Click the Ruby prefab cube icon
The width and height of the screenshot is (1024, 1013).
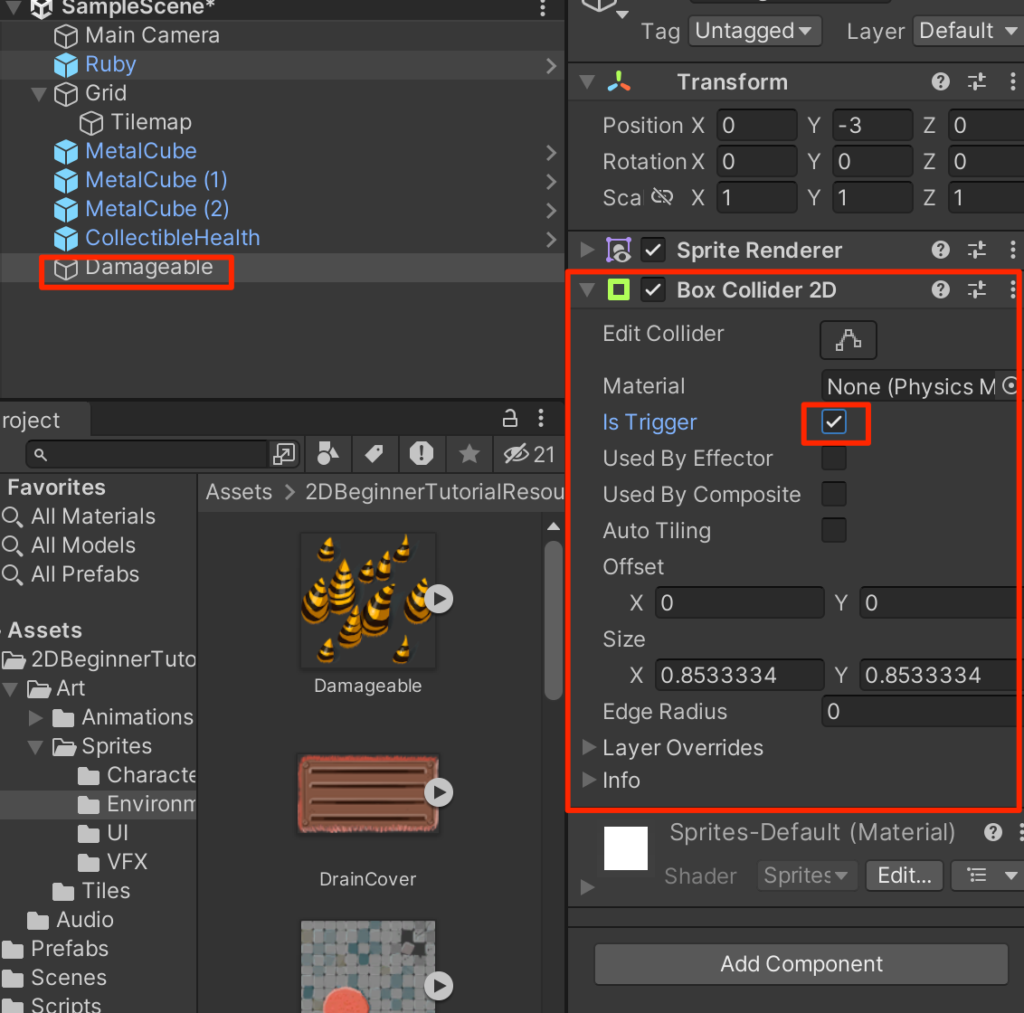pyautogui.click(x=65, y=65)
